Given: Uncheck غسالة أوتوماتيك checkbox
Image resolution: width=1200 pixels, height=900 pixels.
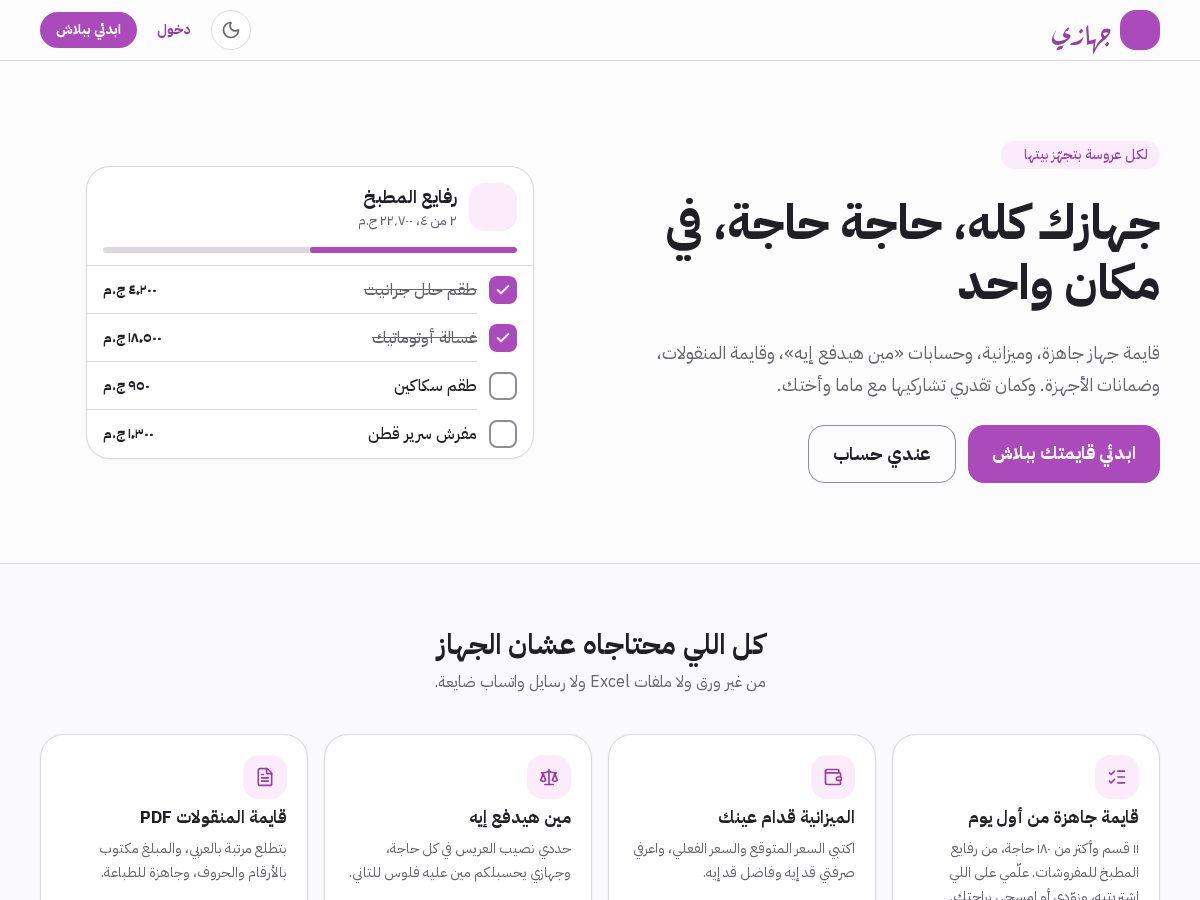Looking at the screenshot, I should (x=503, y=338).
